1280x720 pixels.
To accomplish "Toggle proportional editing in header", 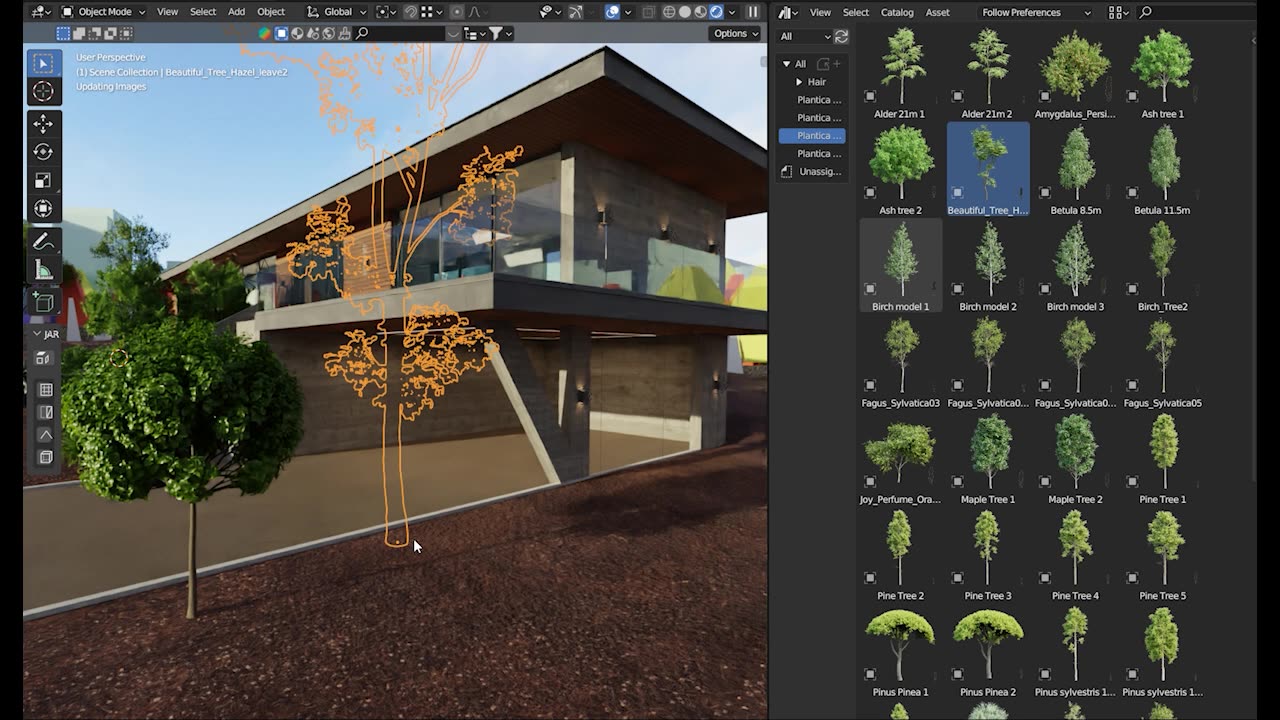I will 457,12.
